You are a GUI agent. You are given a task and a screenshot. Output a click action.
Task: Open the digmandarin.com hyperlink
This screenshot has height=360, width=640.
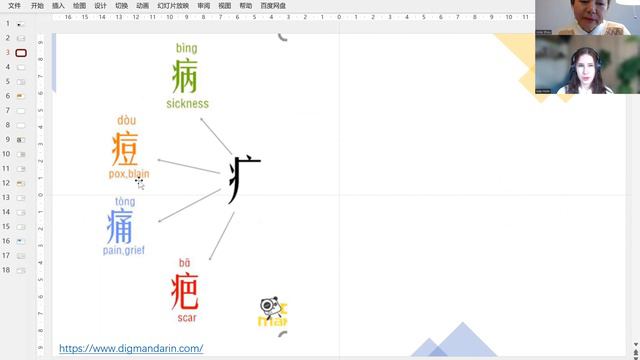pos(131,348)
